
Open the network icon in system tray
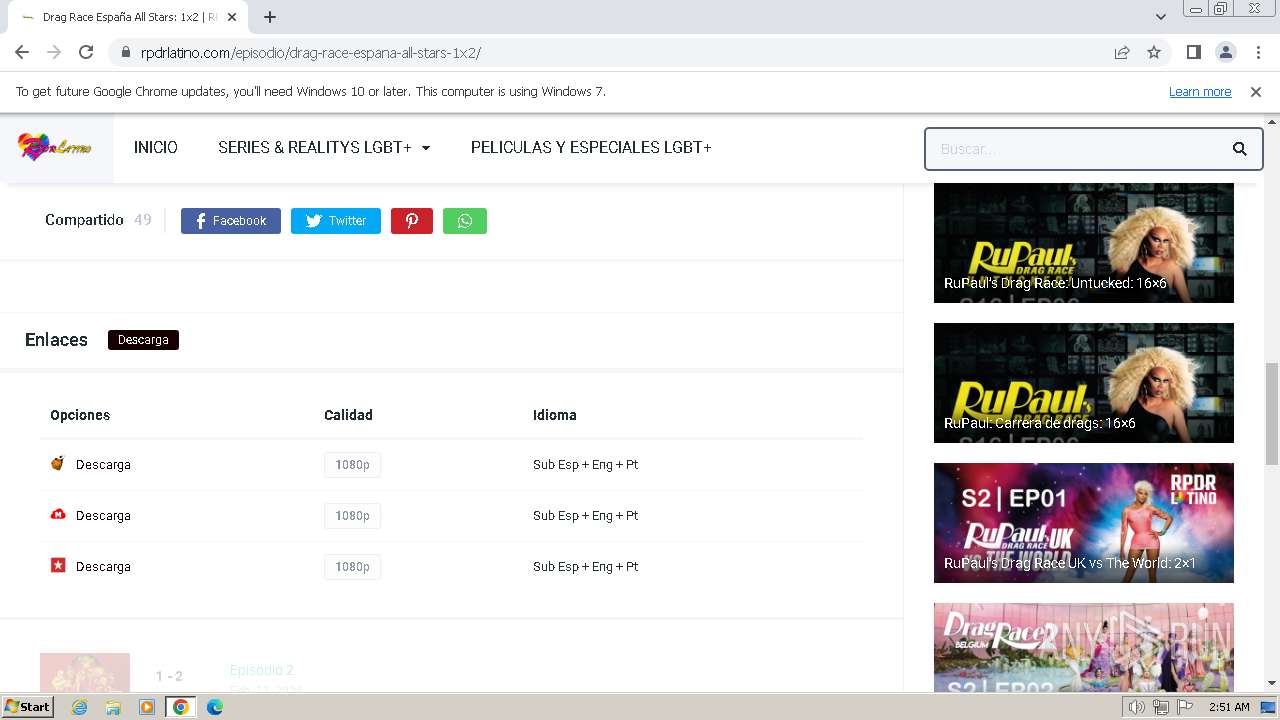(1161, 707)
